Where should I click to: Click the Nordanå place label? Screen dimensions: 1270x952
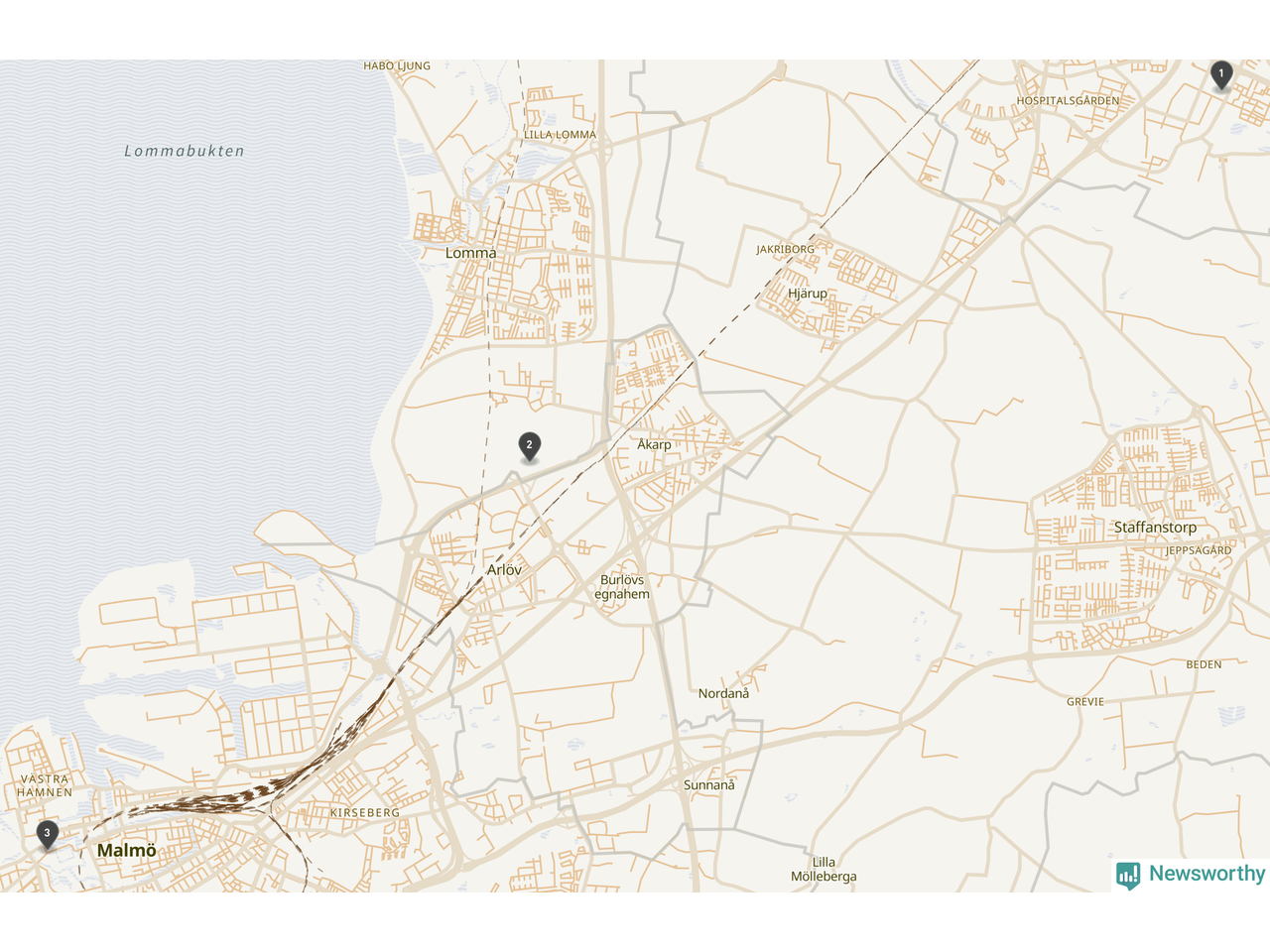click(724, 693)
